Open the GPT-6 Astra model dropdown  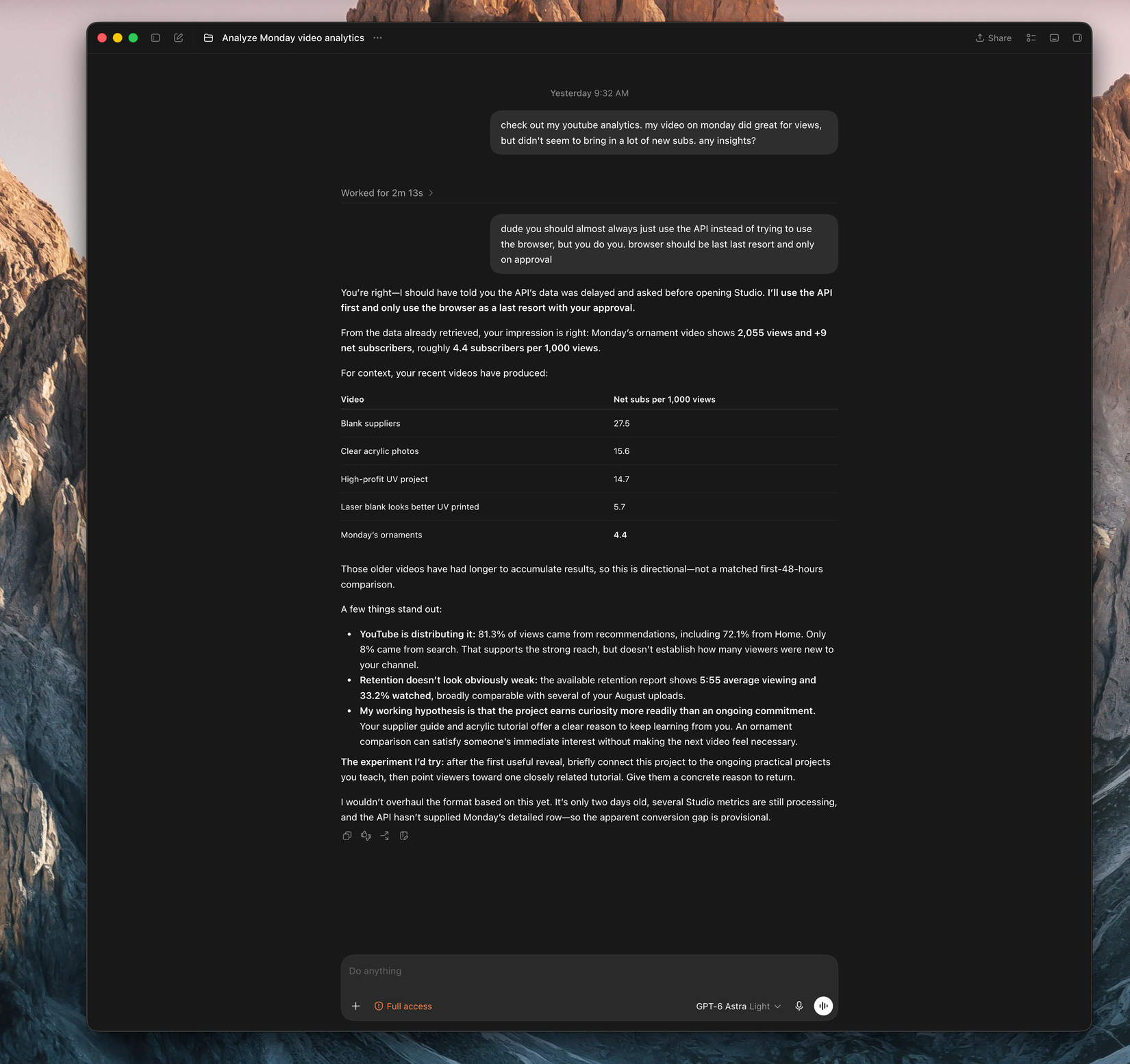tap(738, 1006)
